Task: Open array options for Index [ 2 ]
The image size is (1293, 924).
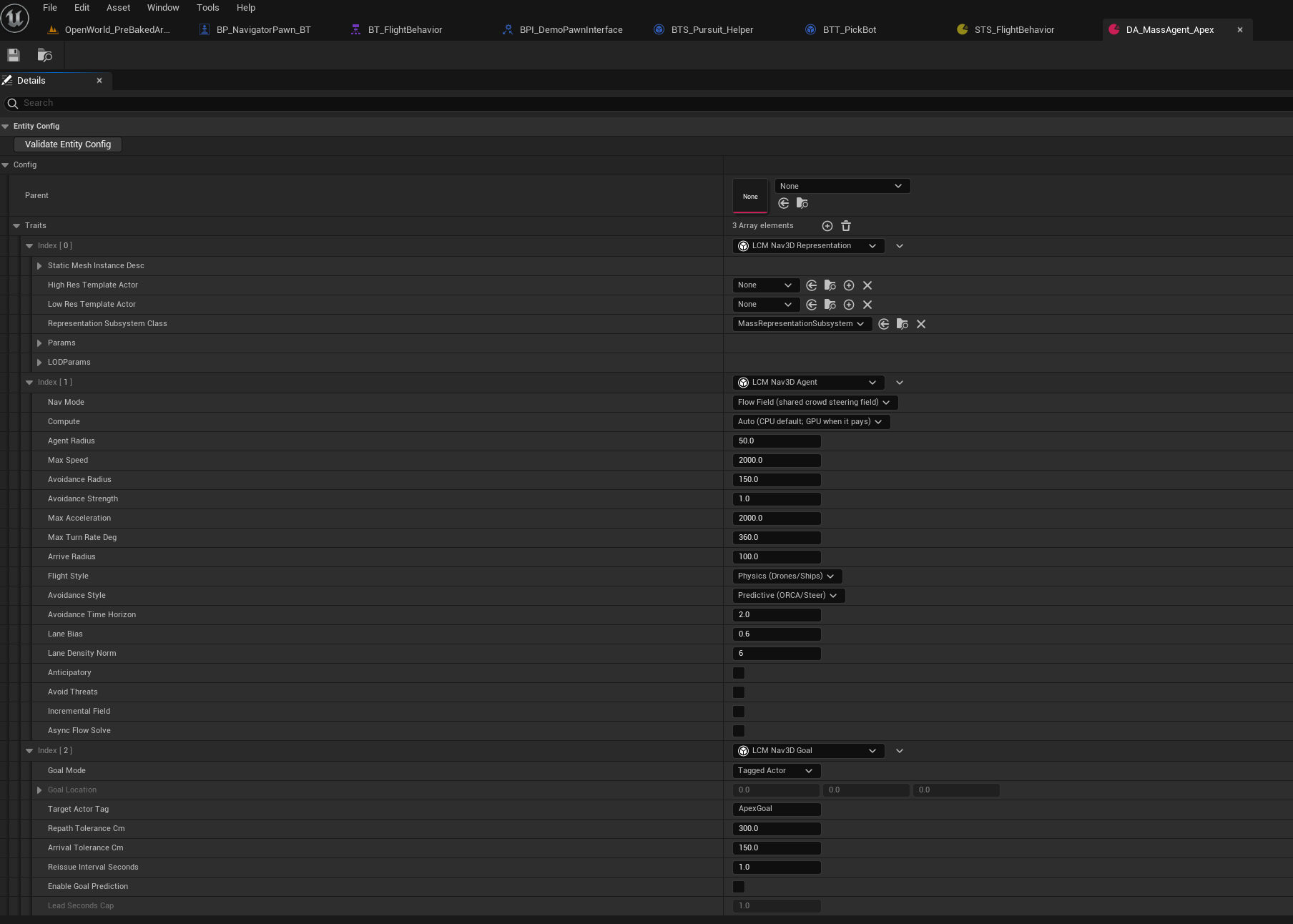Action: click(x=900, y=751)
